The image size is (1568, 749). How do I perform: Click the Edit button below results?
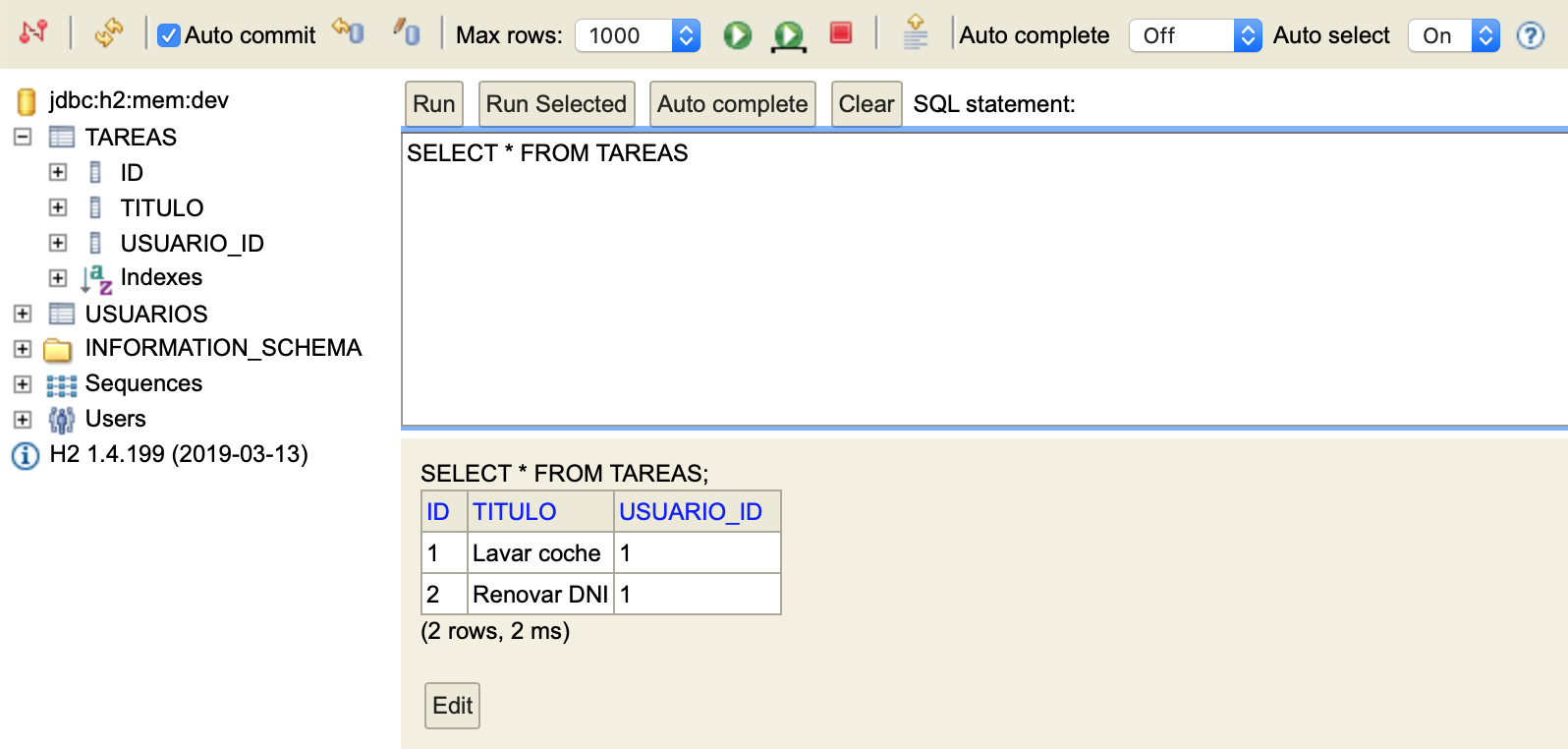[452, 706]
